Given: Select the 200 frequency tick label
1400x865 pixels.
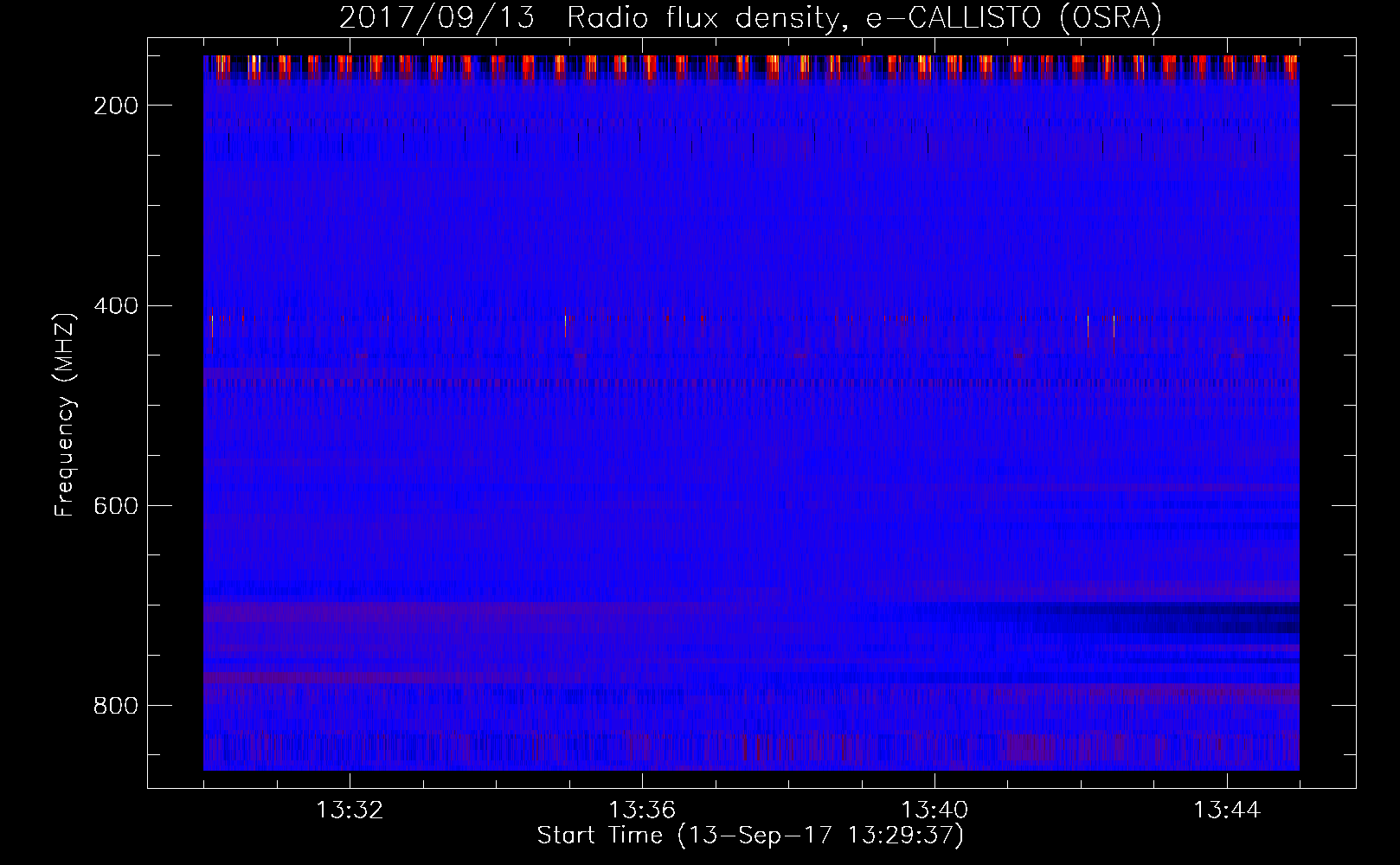Looking at the screenshot, I should click(x=115, y=106).
